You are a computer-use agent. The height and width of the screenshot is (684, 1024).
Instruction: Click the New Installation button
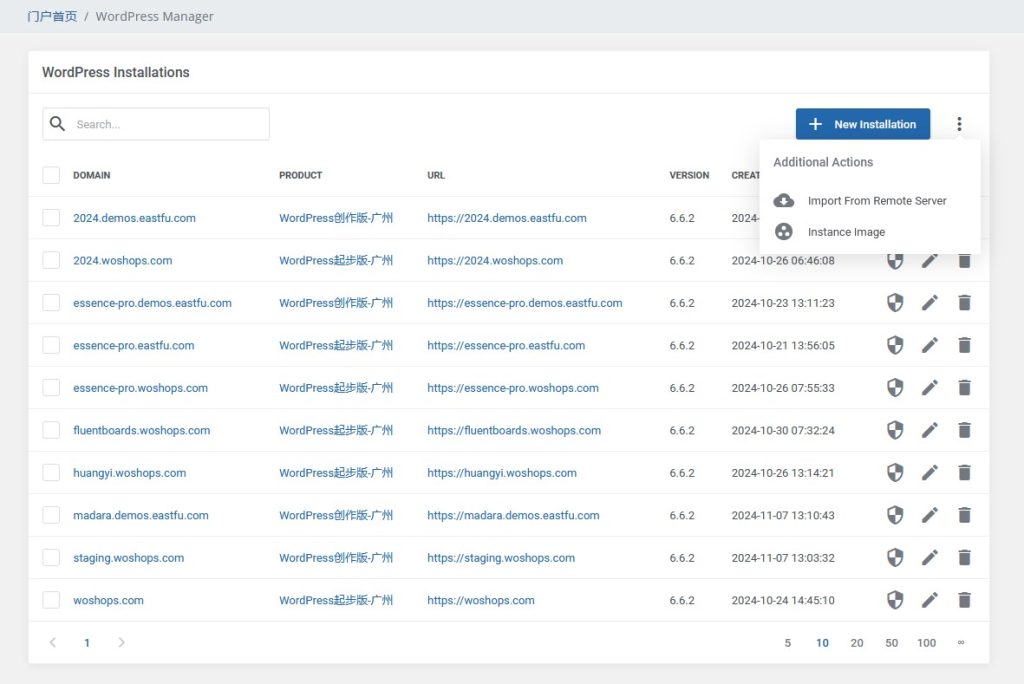tap(862, 124)
